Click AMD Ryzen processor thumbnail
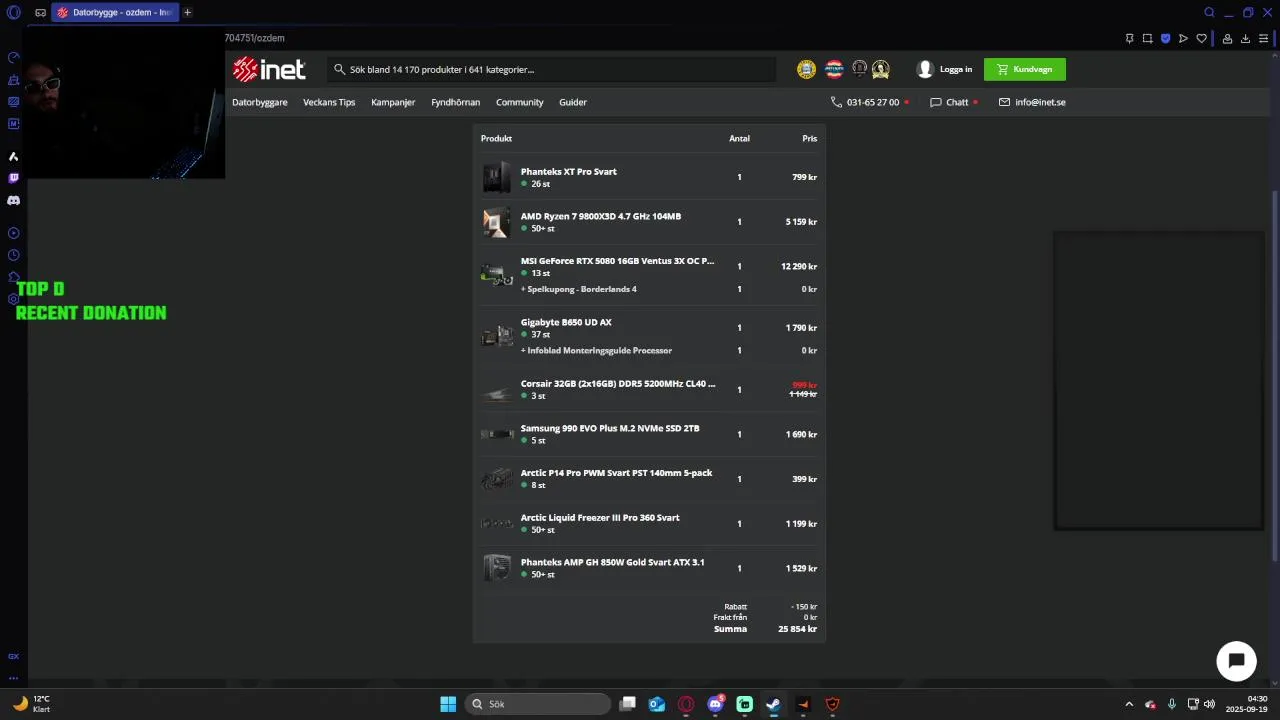This screenshot has width=1280, height=720. pyautogui.click(x=496, y=222)
